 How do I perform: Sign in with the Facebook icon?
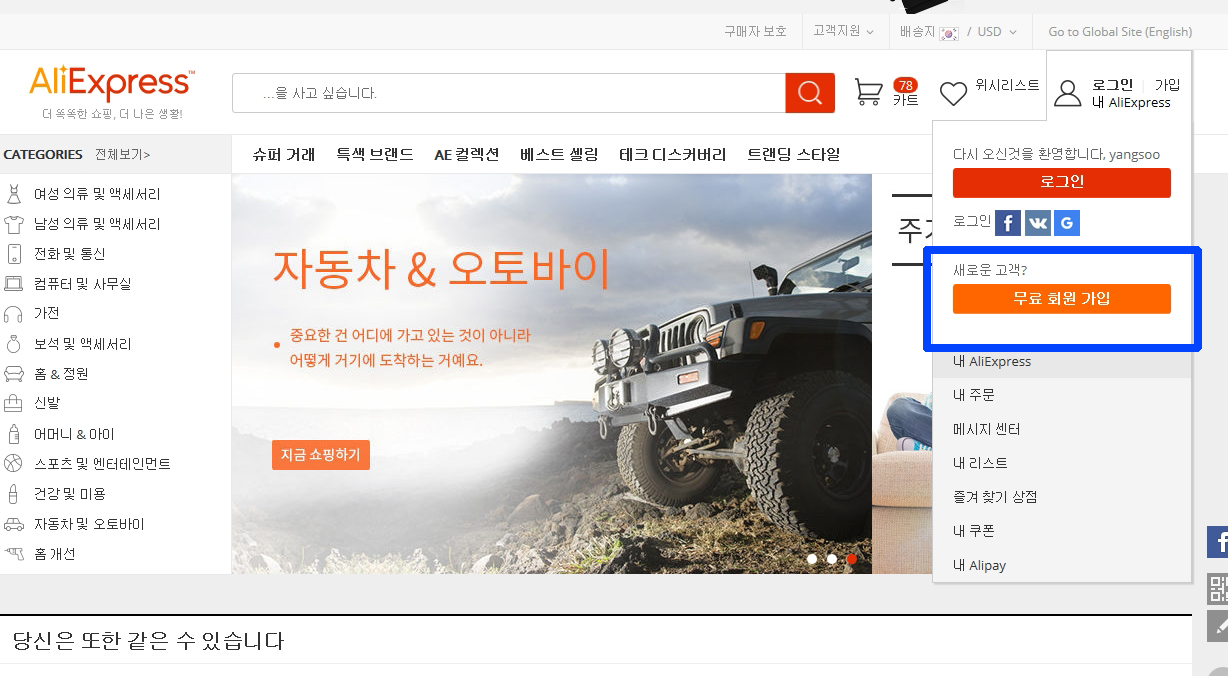tap(1008, 223)
